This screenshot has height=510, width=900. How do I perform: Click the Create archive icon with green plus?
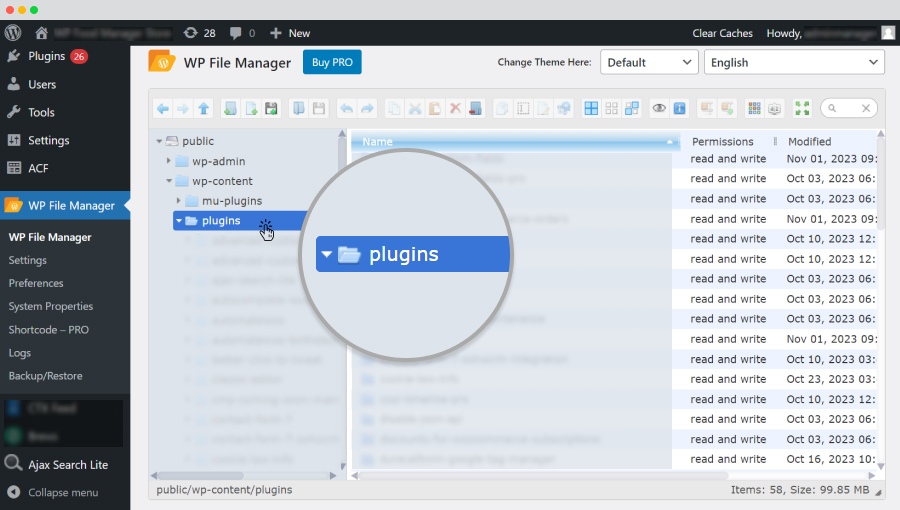click(727, 108)
